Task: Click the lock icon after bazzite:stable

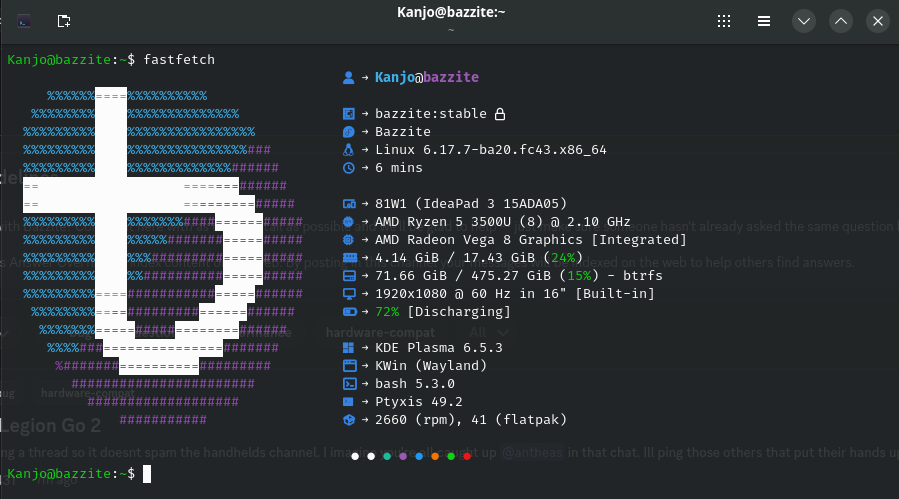Action: coord(500,114)
